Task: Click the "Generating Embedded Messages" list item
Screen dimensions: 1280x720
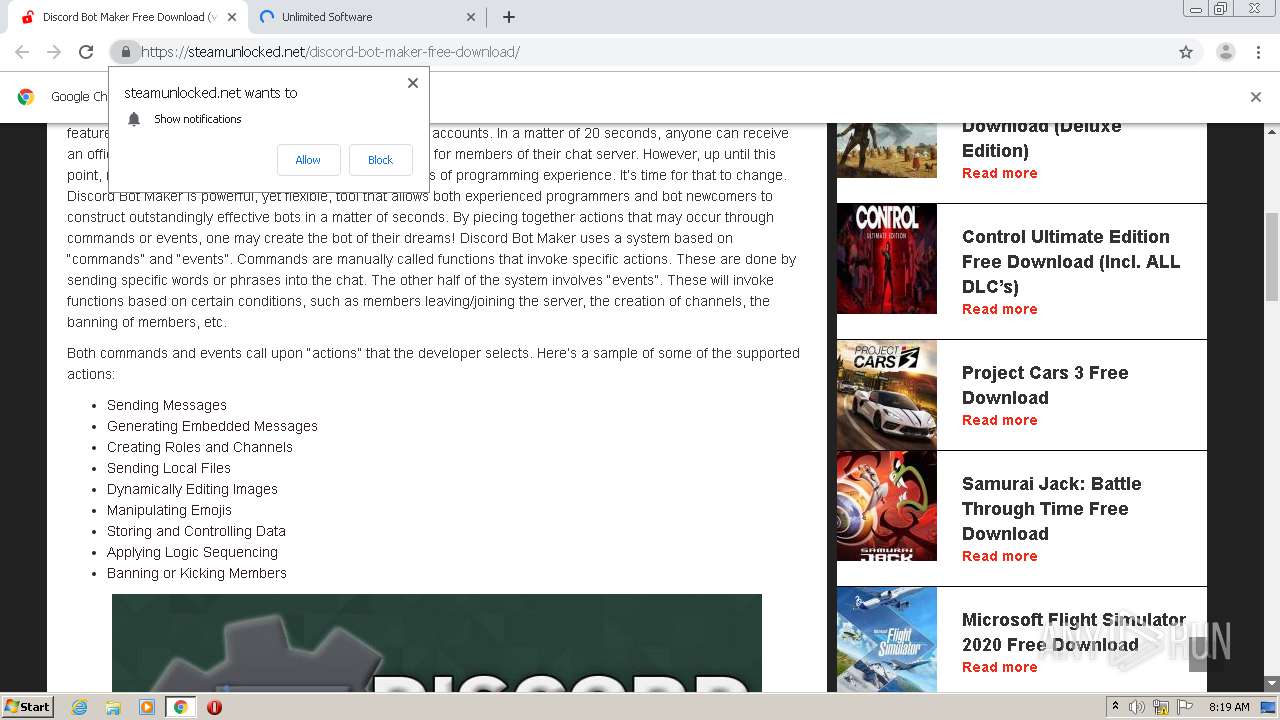Action: (212, 426)
